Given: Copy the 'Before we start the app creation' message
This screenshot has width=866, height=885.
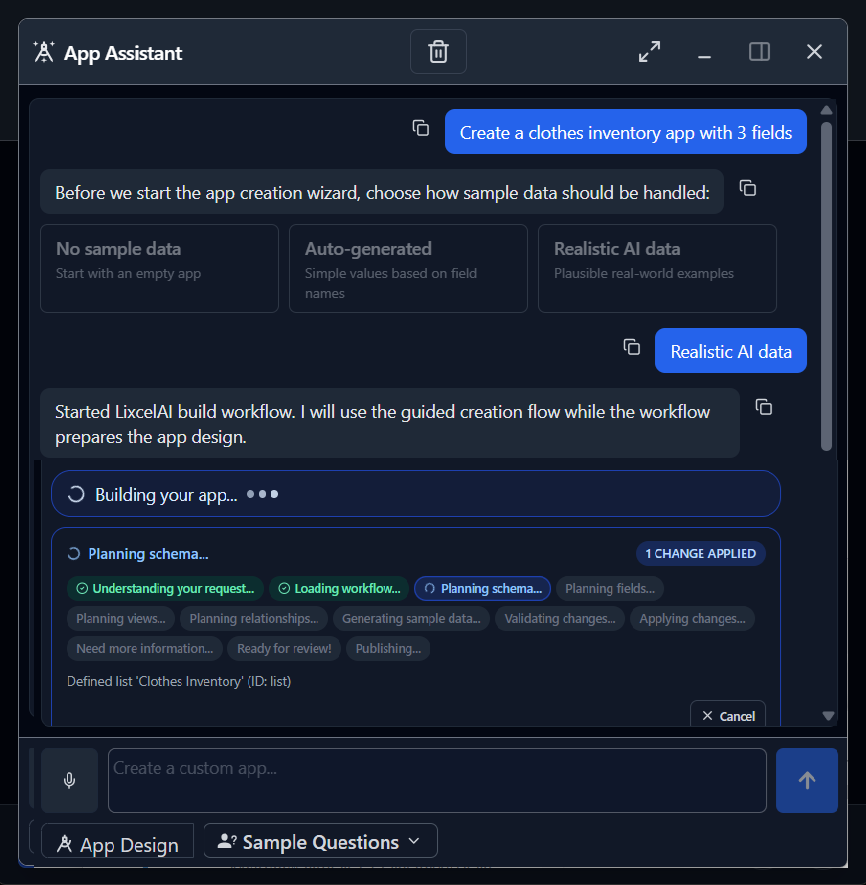Looking at the screenshot, I should pyautogui.click(x=747, y=188).
